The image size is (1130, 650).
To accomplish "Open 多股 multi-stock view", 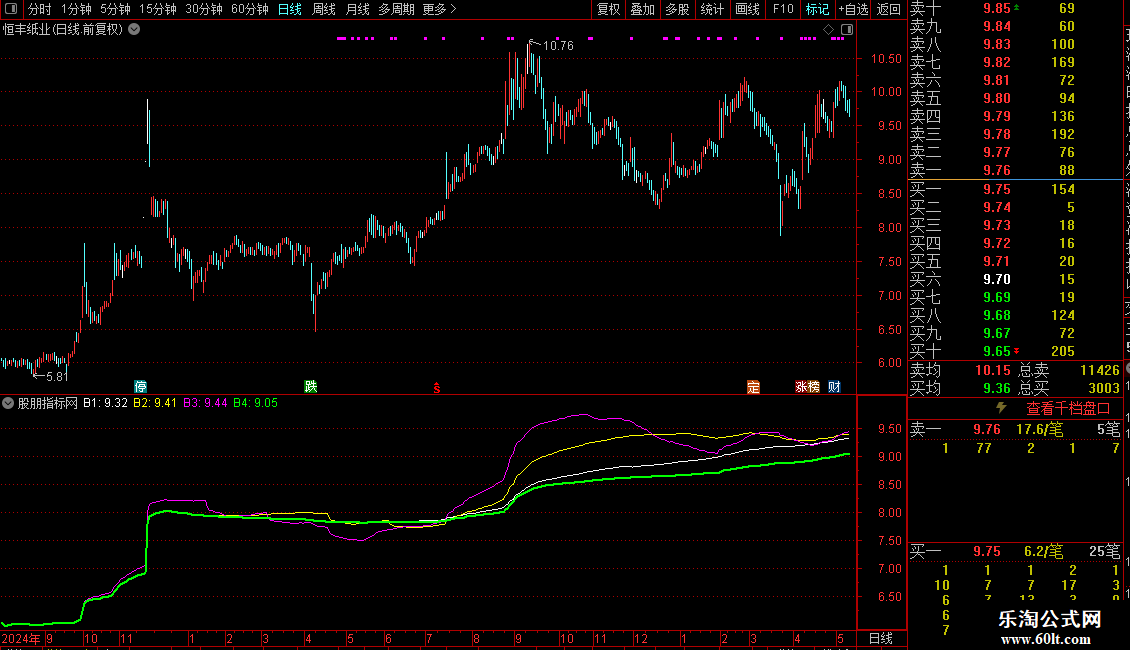I will [677, 9].
